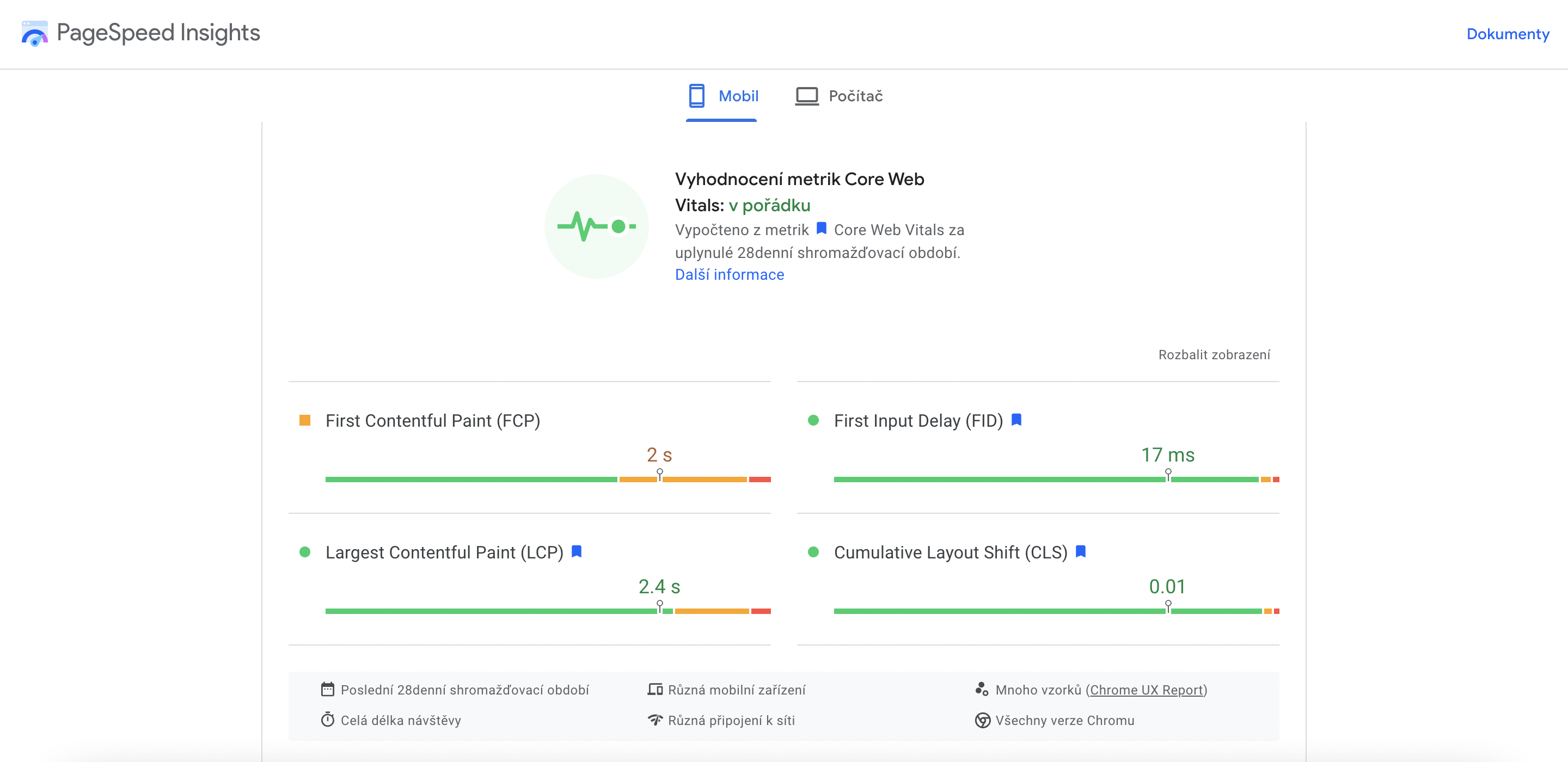Click the CLS 0.01 distribution bar marker

tap(1167, 605)
